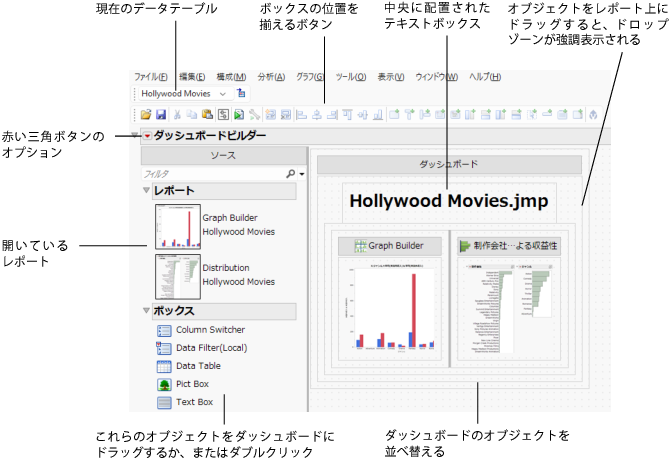
Task: Click the align top edges icon
Action: (x=347, y=114)
